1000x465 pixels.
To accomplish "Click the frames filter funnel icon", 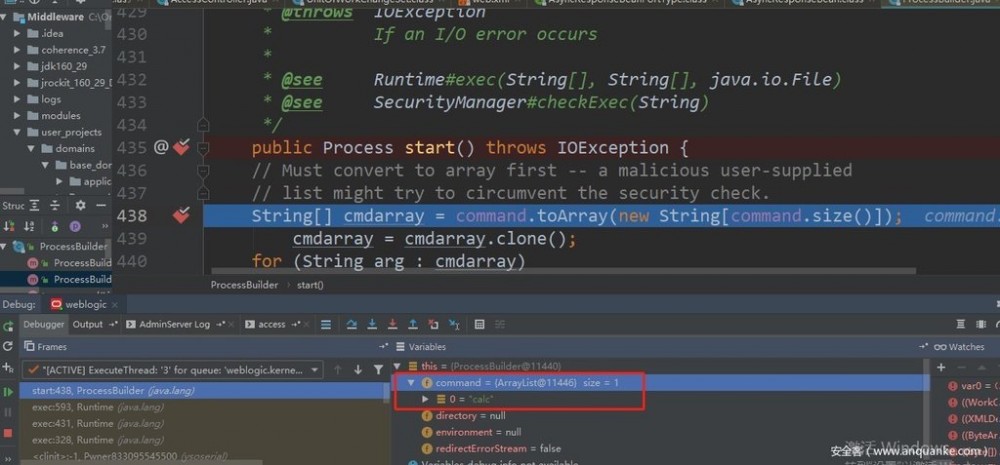I will click(378, 370).
